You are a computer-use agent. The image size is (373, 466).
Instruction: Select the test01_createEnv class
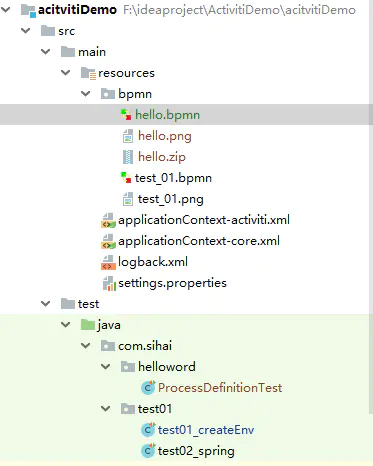click(x=206, y=430)
